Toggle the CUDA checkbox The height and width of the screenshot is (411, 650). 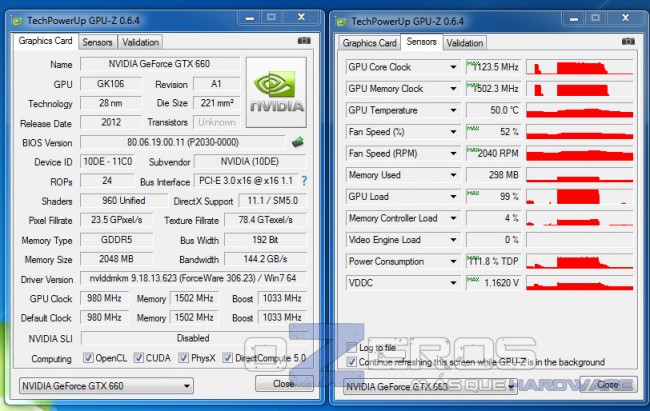point(138,357)
